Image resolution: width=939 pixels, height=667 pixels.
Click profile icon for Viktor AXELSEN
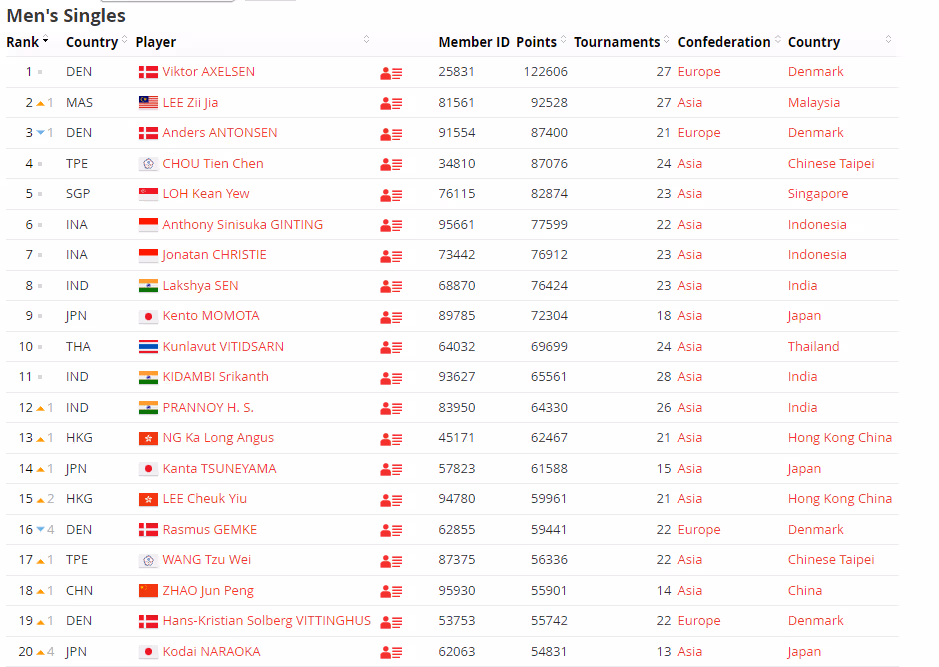(x=391, y=73)
